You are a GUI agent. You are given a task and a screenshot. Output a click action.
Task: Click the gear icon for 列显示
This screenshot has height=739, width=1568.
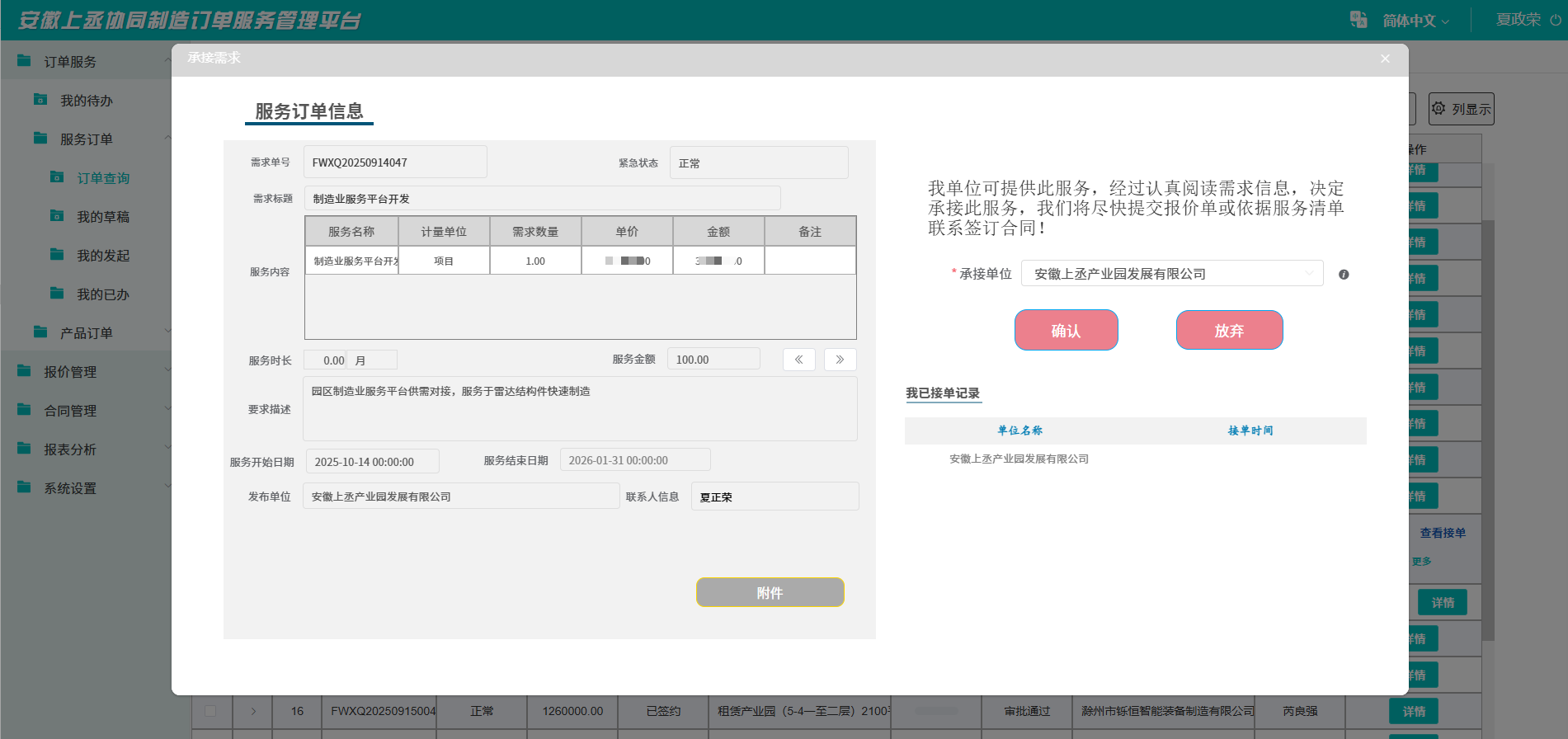point(1439,109)
